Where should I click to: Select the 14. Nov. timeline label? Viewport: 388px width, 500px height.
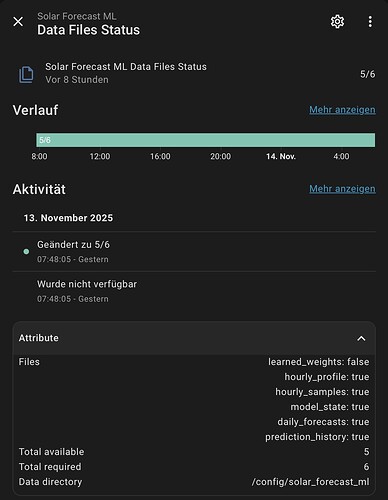click(281, 156)
